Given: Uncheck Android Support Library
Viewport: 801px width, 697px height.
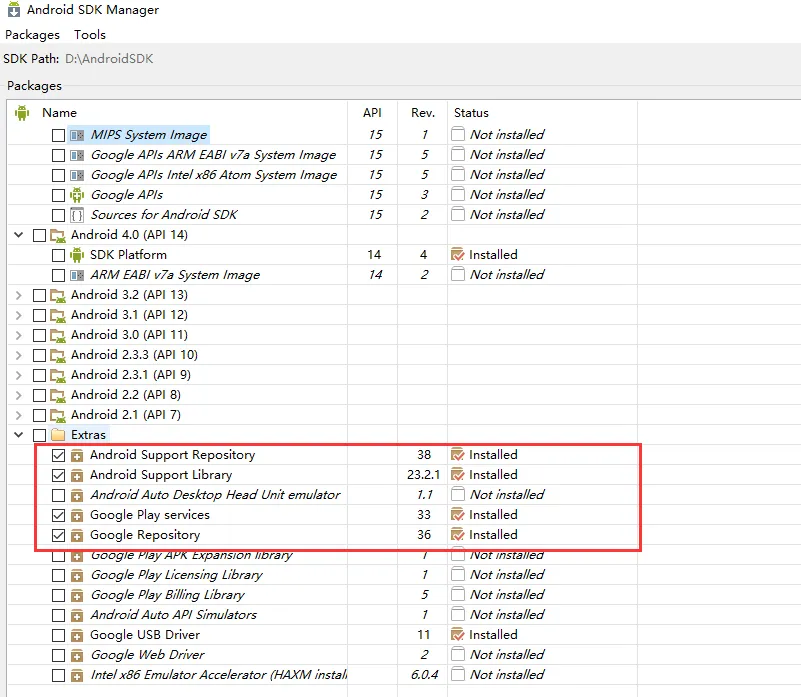Looking at the screenshot, I should tap(58, 475).
